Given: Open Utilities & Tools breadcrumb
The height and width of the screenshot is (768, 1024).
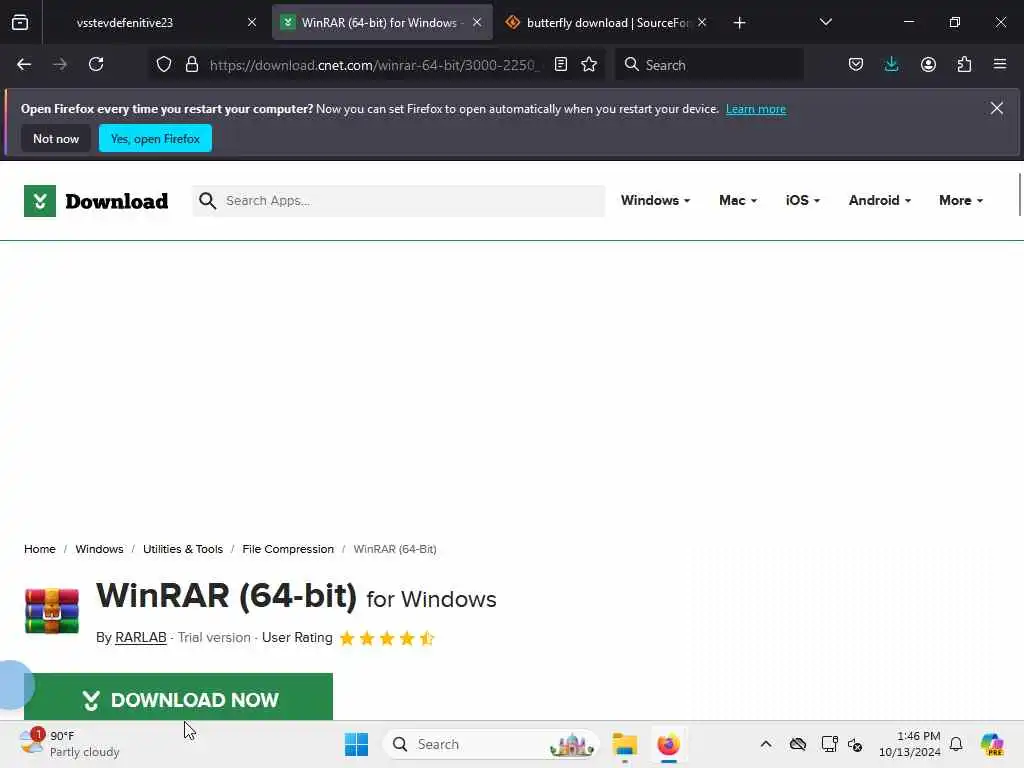Looking at the screenshot, I should (183, 549).
